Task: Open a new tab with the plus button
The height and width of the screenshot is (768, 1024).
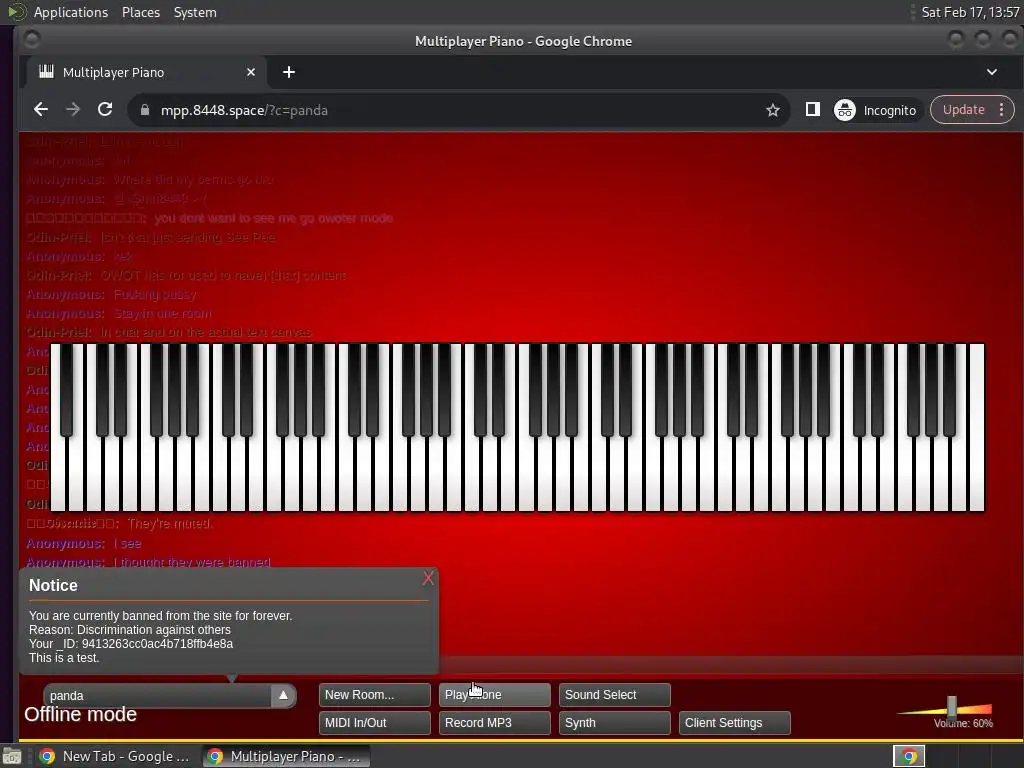Action: point(289,72)
